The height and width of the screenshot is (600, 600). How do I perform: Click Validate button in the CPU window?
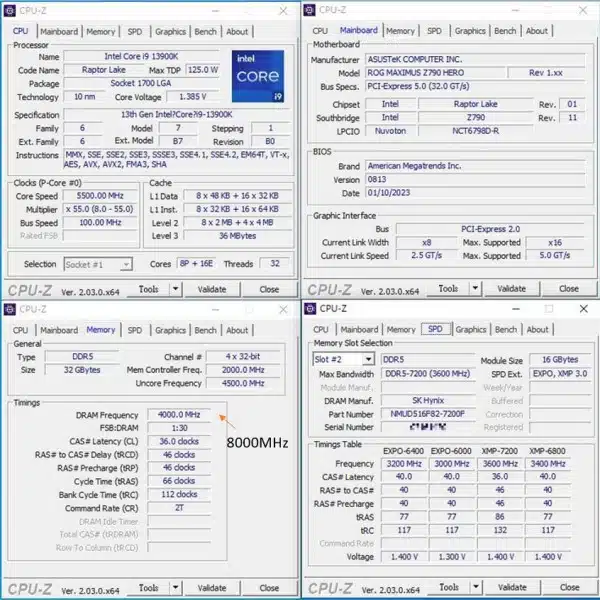pos(212,289)
